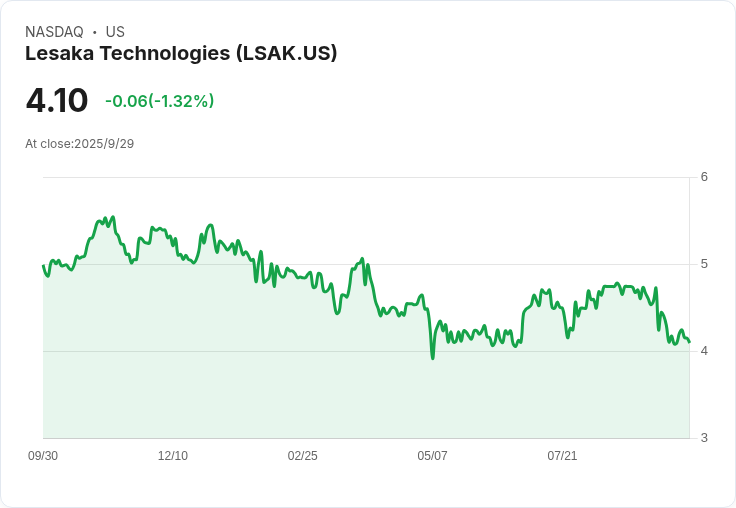Click the 4 price axis label

[x=704, y=351]
